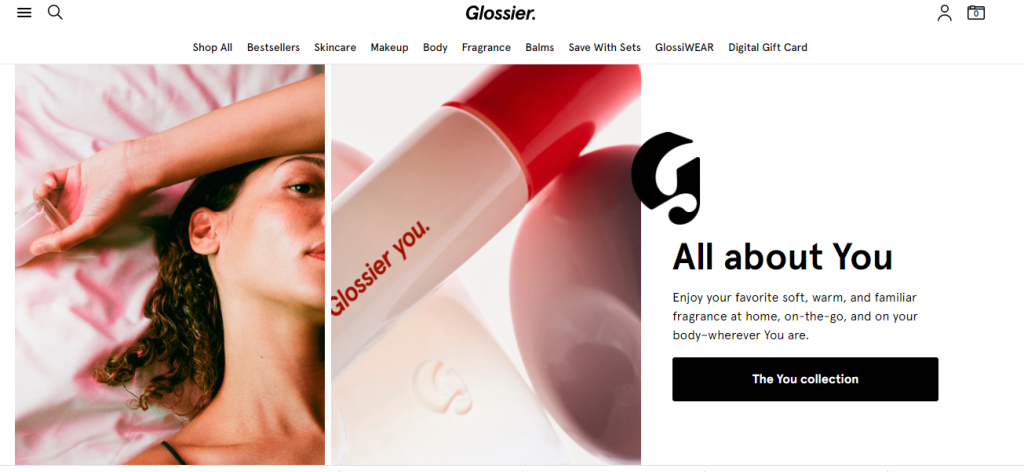Select the Bestsellers menu item

click(273, 48)
